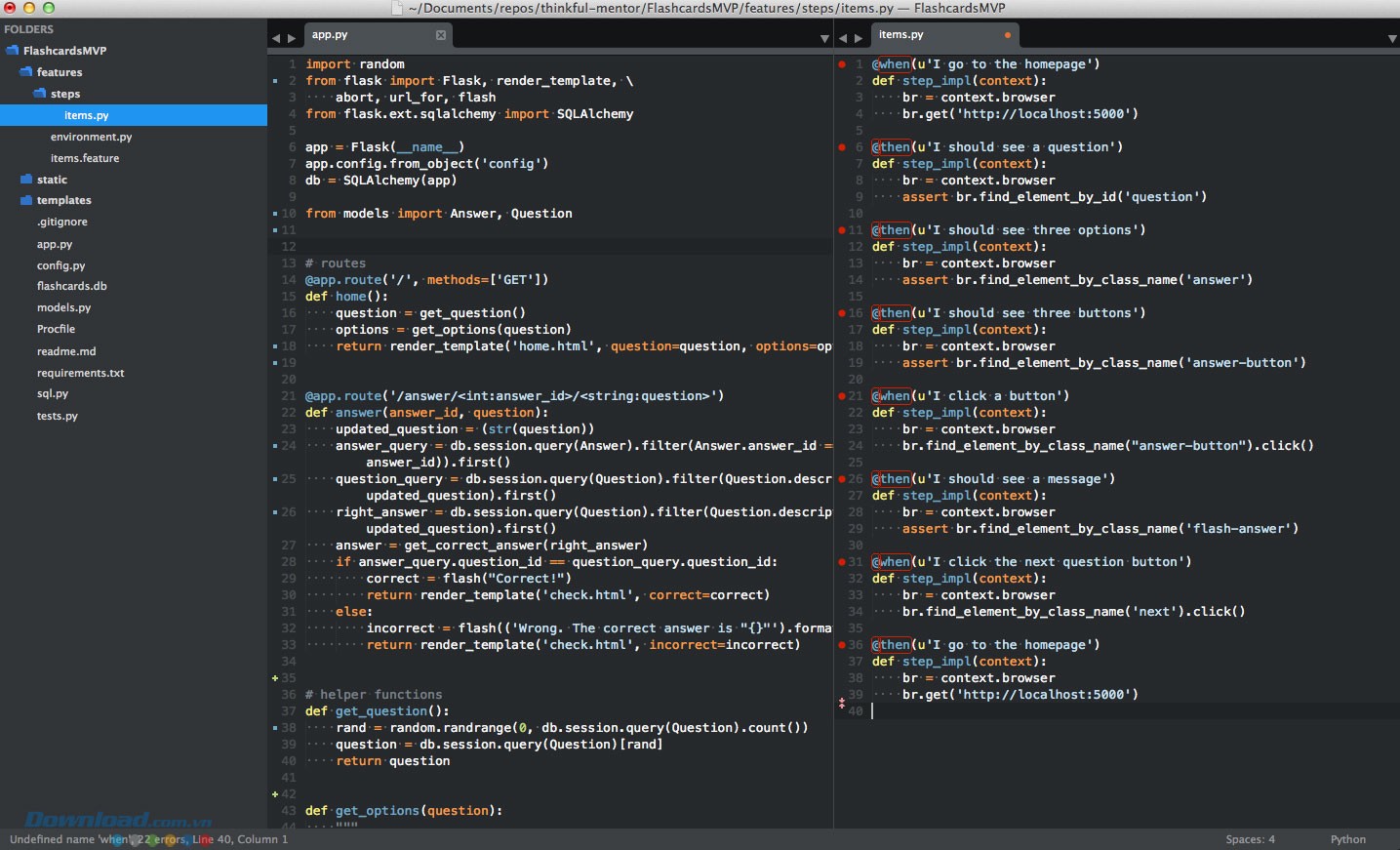1400x850 pixels.
Task: Click the back-arrow tab navigation icon in left pane
Action: tap(277, 36)
